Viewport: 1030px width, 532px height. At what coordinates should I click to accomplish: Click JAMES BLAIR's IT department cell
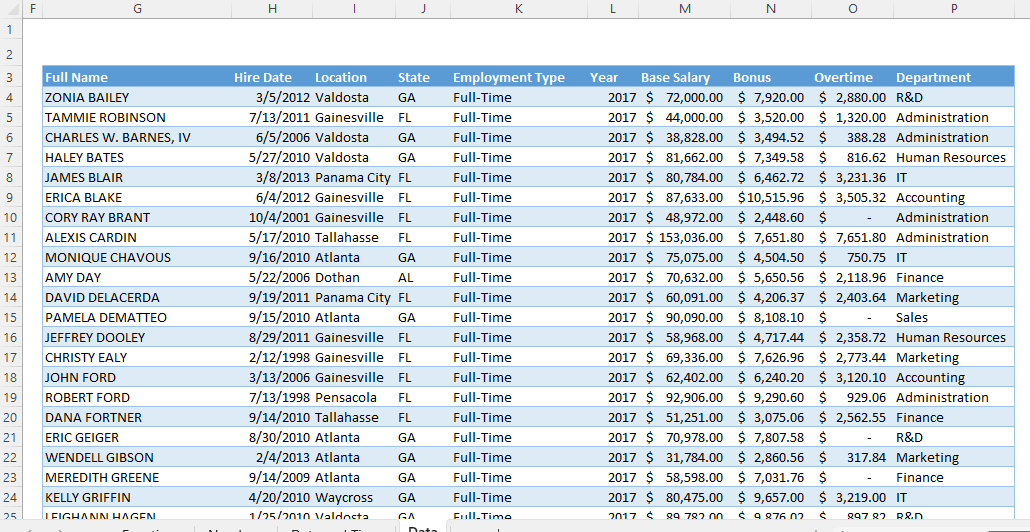954,177
